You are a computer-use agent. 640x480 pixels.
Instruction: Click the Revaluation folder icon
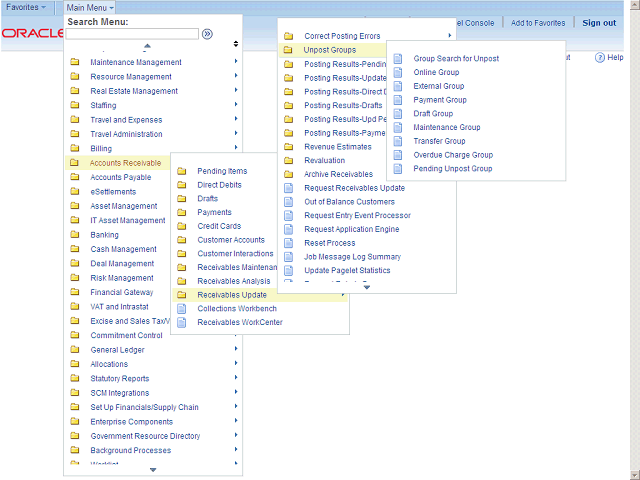[x=289, y=160]
